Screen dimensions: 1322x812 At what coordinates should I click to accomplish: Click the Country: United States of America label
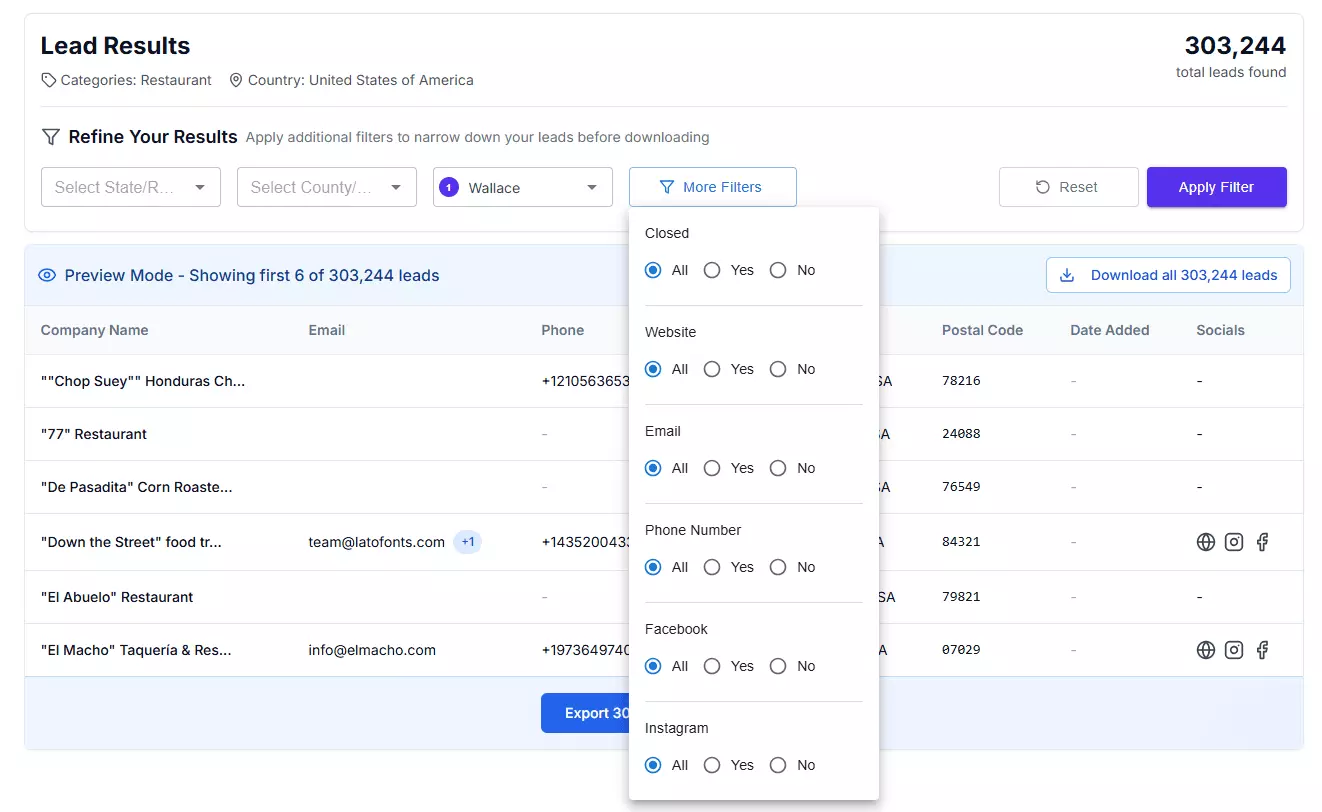[361, 80]
